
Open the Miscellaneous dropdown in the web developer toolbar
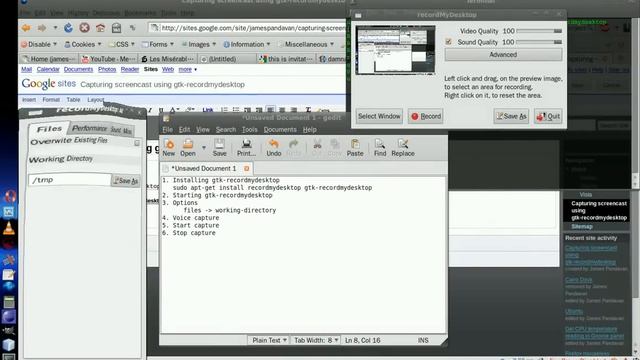point(306,44)
